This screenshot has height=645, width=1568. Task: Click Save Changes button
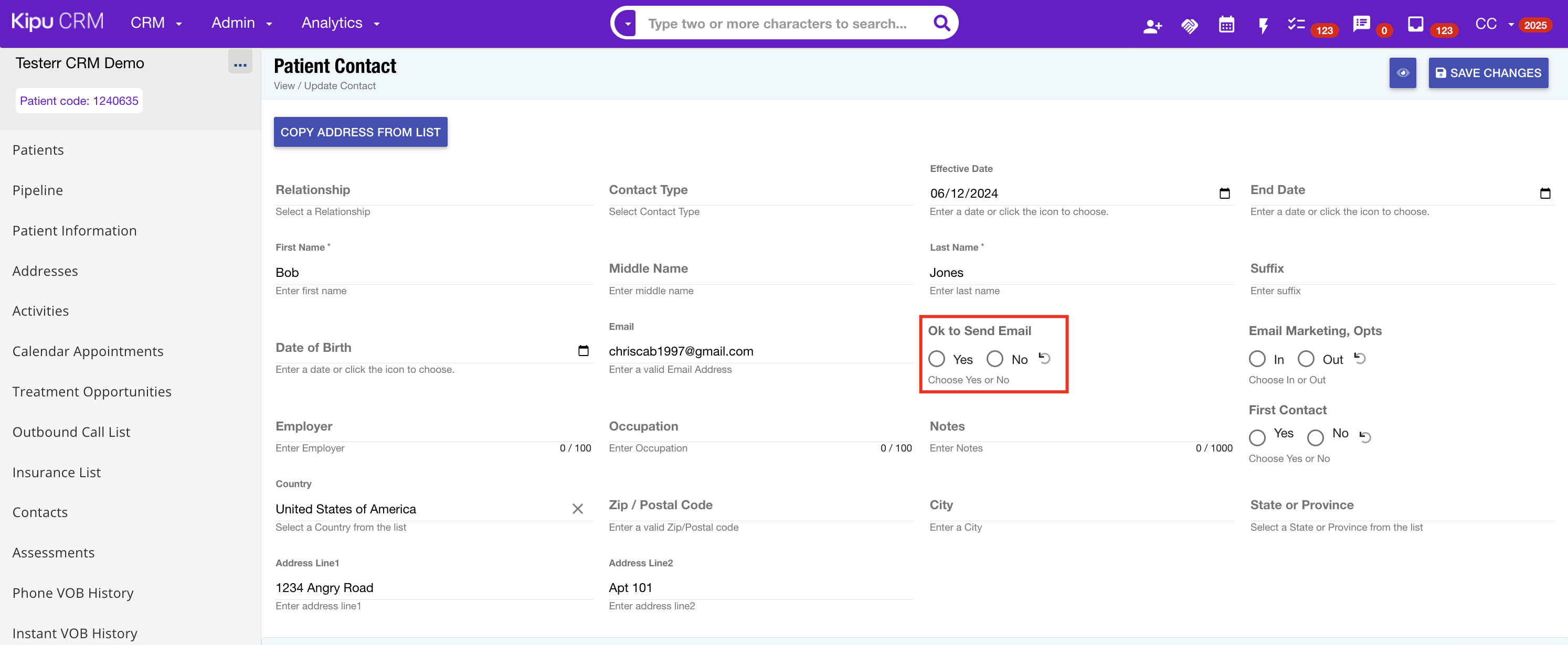click(1488, 72)
